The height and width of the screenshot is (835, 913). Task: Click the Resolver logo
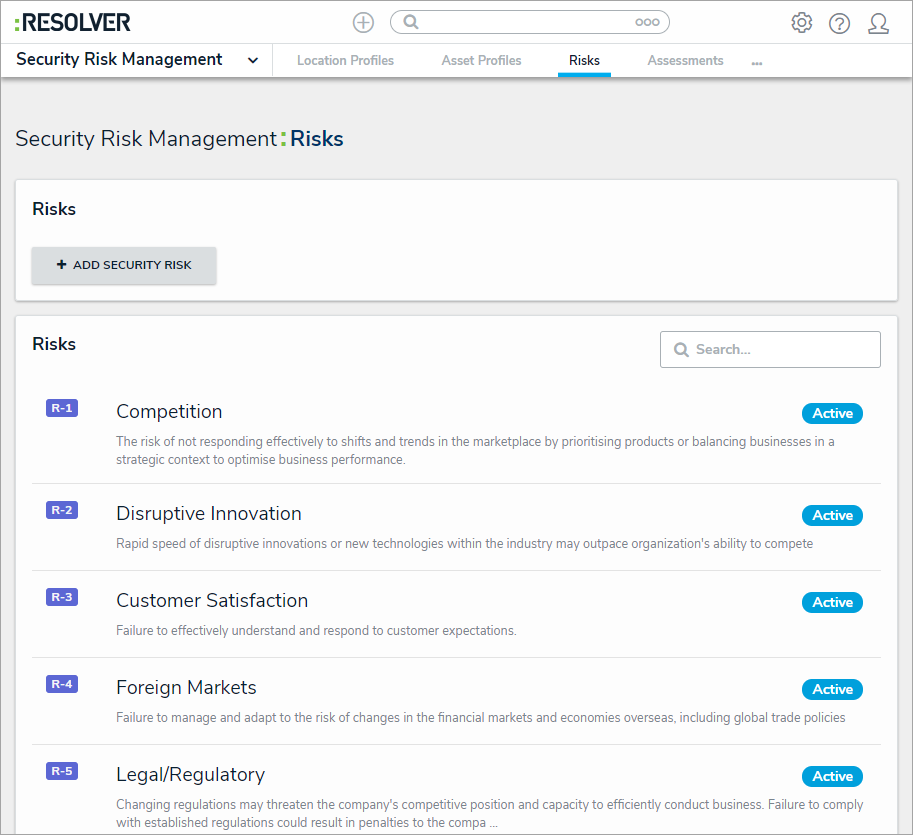[73, 23]
